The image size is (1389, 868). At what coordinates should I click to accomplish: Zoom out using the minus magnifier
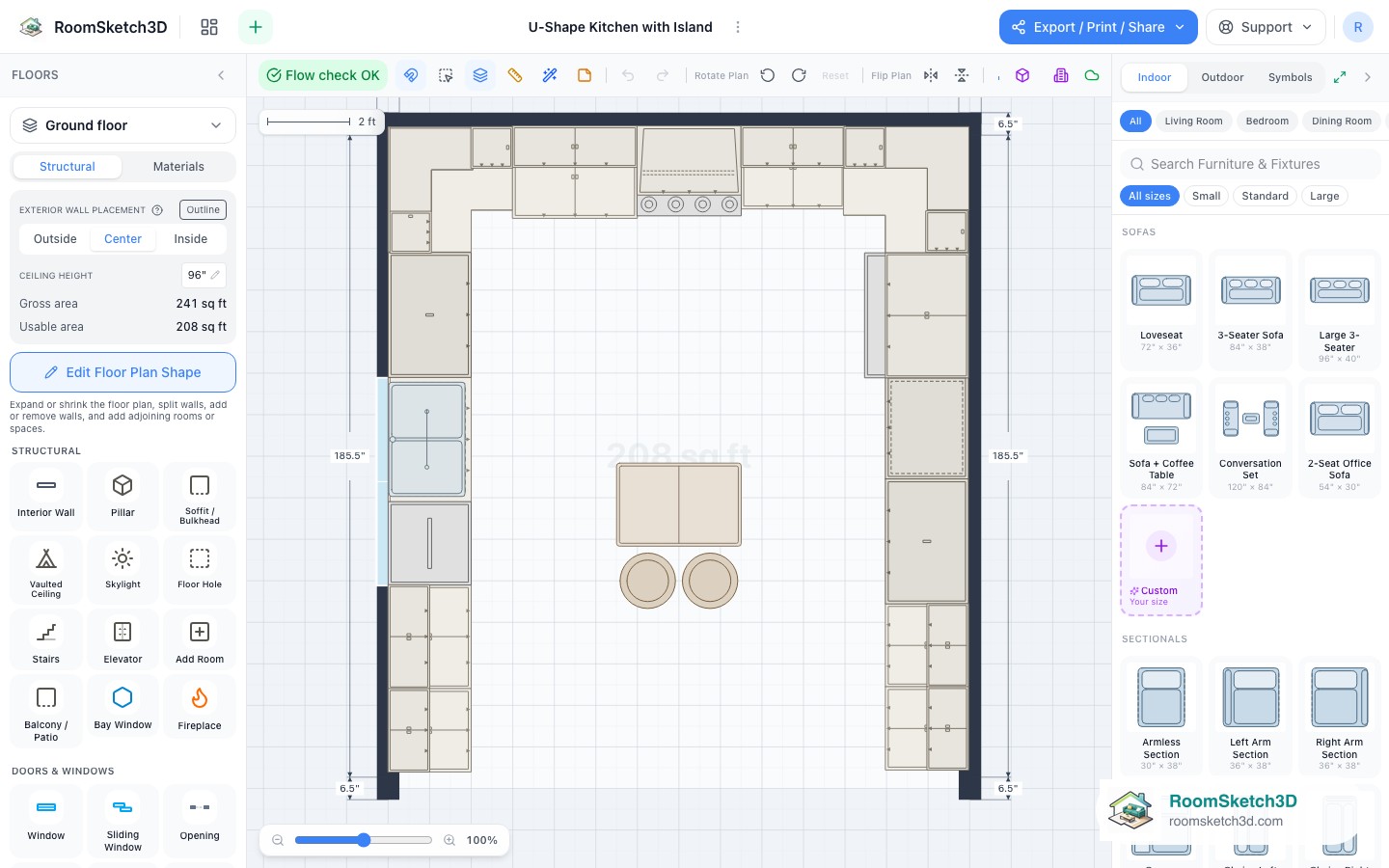coord(278,840)
